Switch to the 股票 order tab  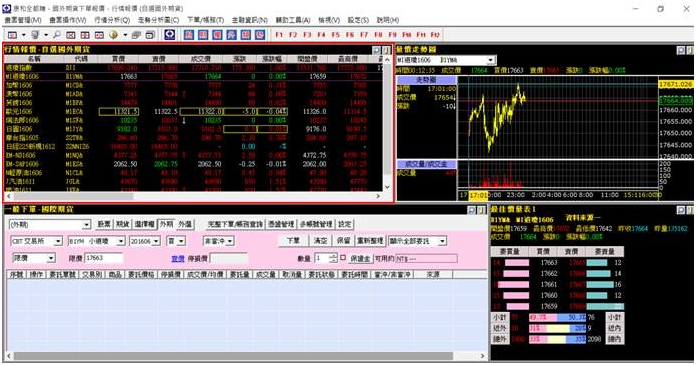click(104, 224)
